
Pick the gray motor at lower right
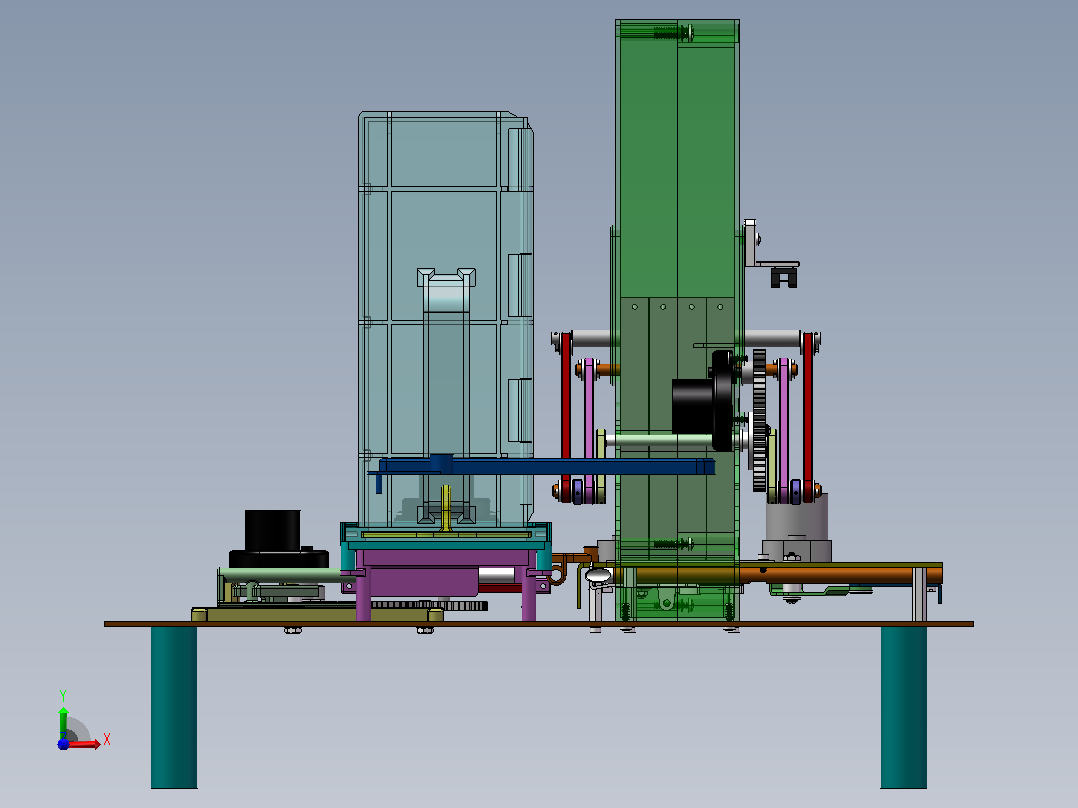796,527
